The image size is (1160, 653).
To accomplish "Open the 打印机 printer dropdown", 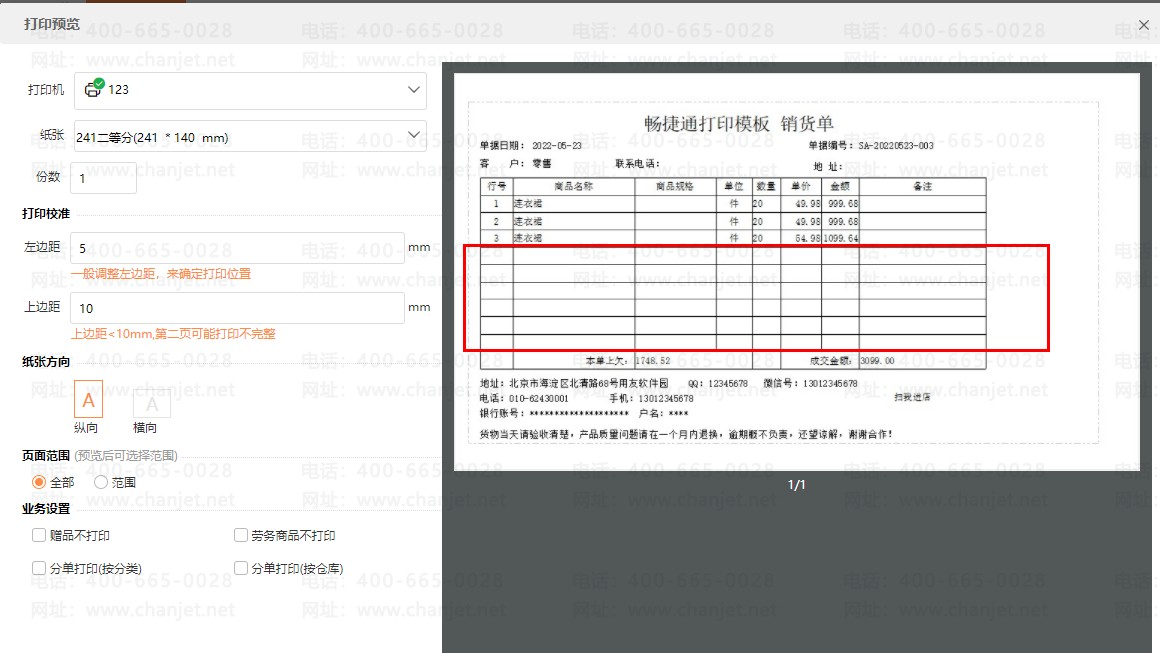I will coord(250,89).
